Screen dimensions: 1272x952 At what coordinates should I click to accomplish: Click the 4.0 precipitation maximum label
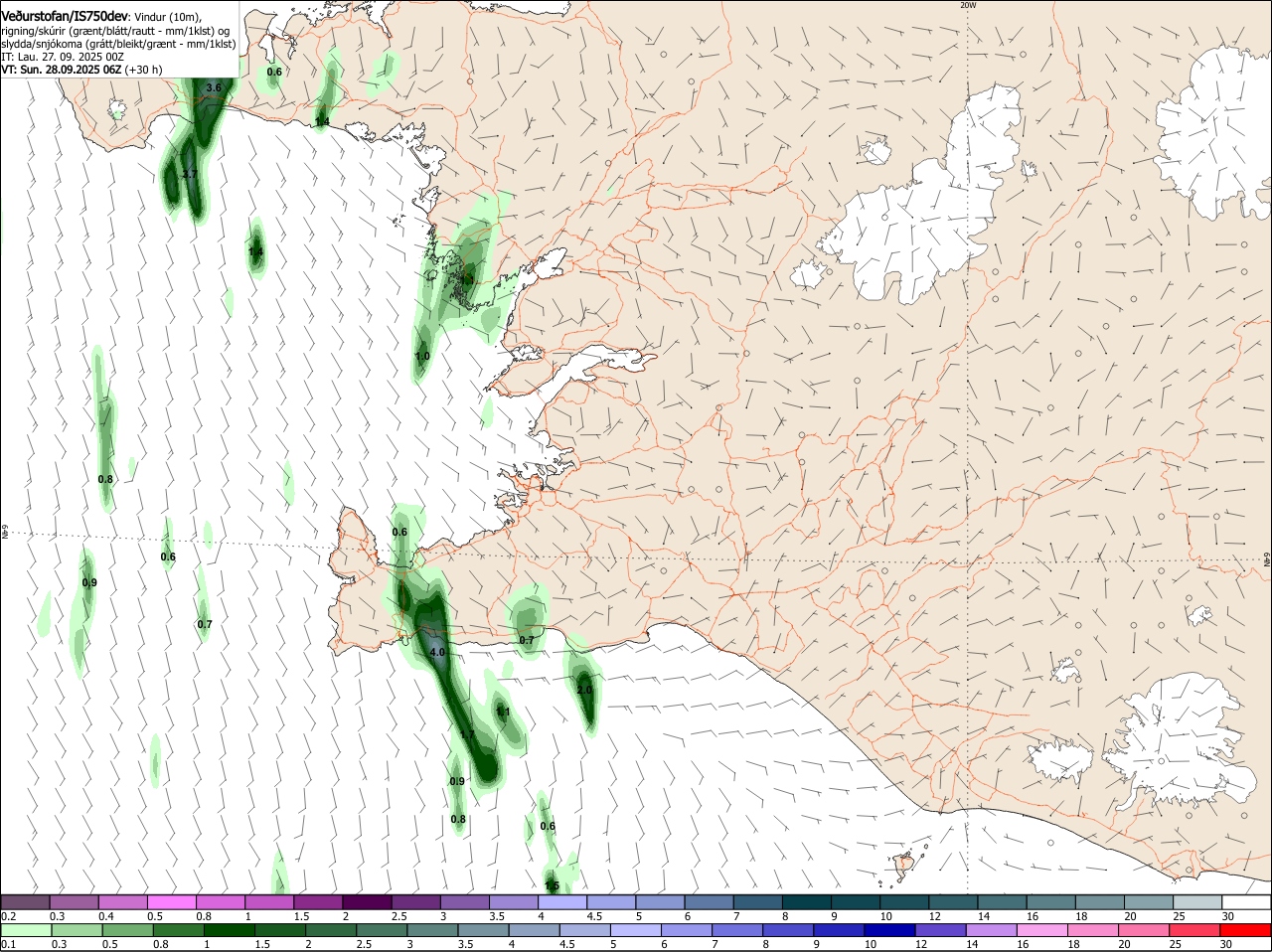pos(437,653)
